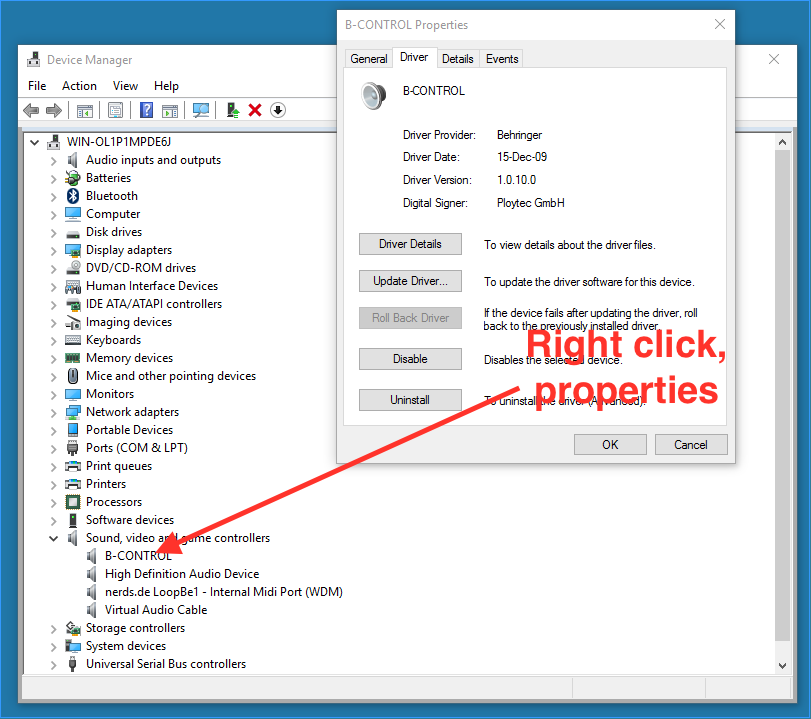Click the Back arrow in Device Manager toolbar
This screenshot has height=719, width=811.
(x=32, y=110)
